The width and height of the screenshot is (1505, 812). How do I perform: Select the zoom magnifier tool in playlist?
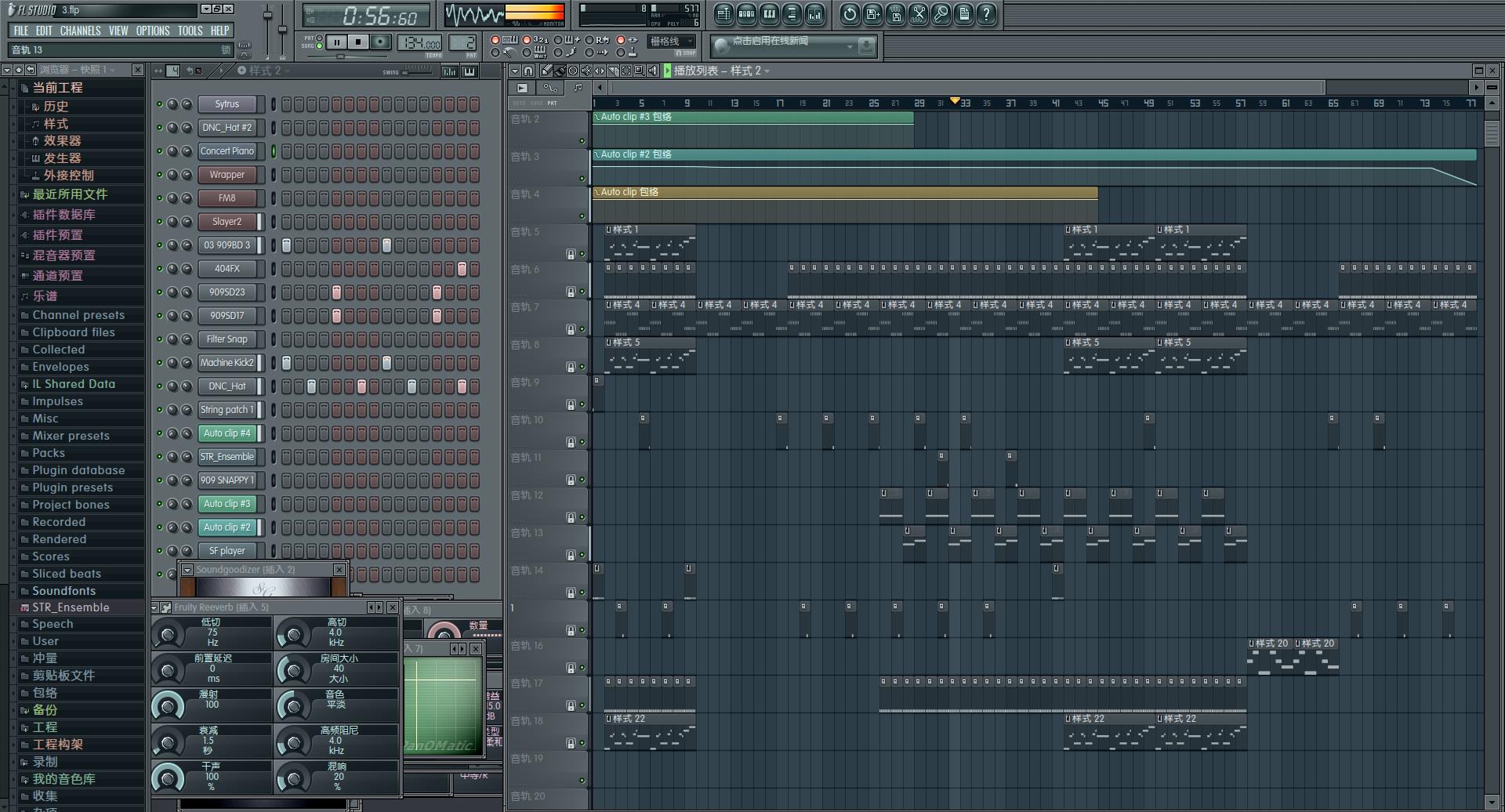pyautogui.click(x=640, y=71)
